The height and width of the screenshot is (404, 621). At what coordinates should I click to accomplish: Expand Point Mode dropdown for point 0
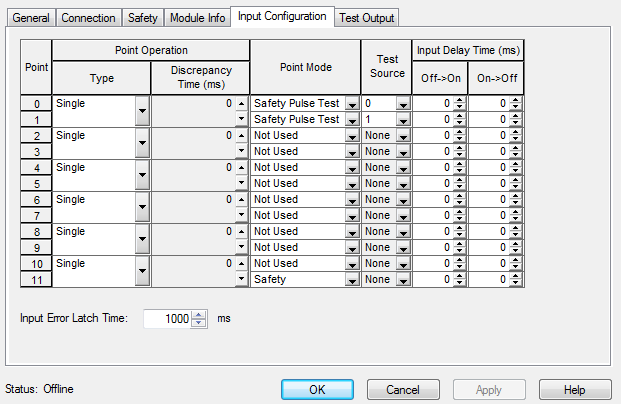[352, 103]
